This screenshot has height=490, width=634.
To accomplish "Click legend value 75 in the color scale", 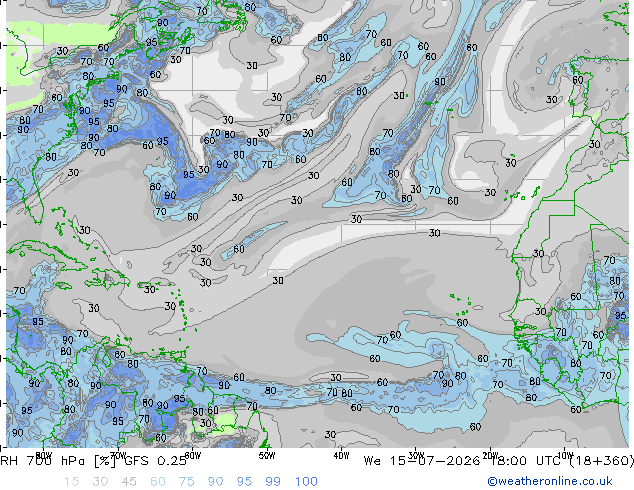I will point(186,482).
